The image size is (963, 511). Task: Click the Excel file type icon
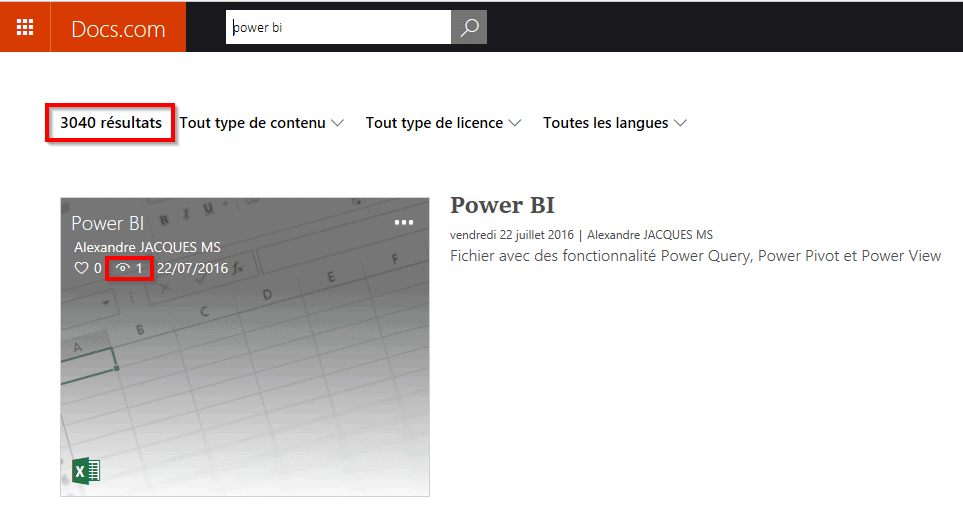(87, 470)
